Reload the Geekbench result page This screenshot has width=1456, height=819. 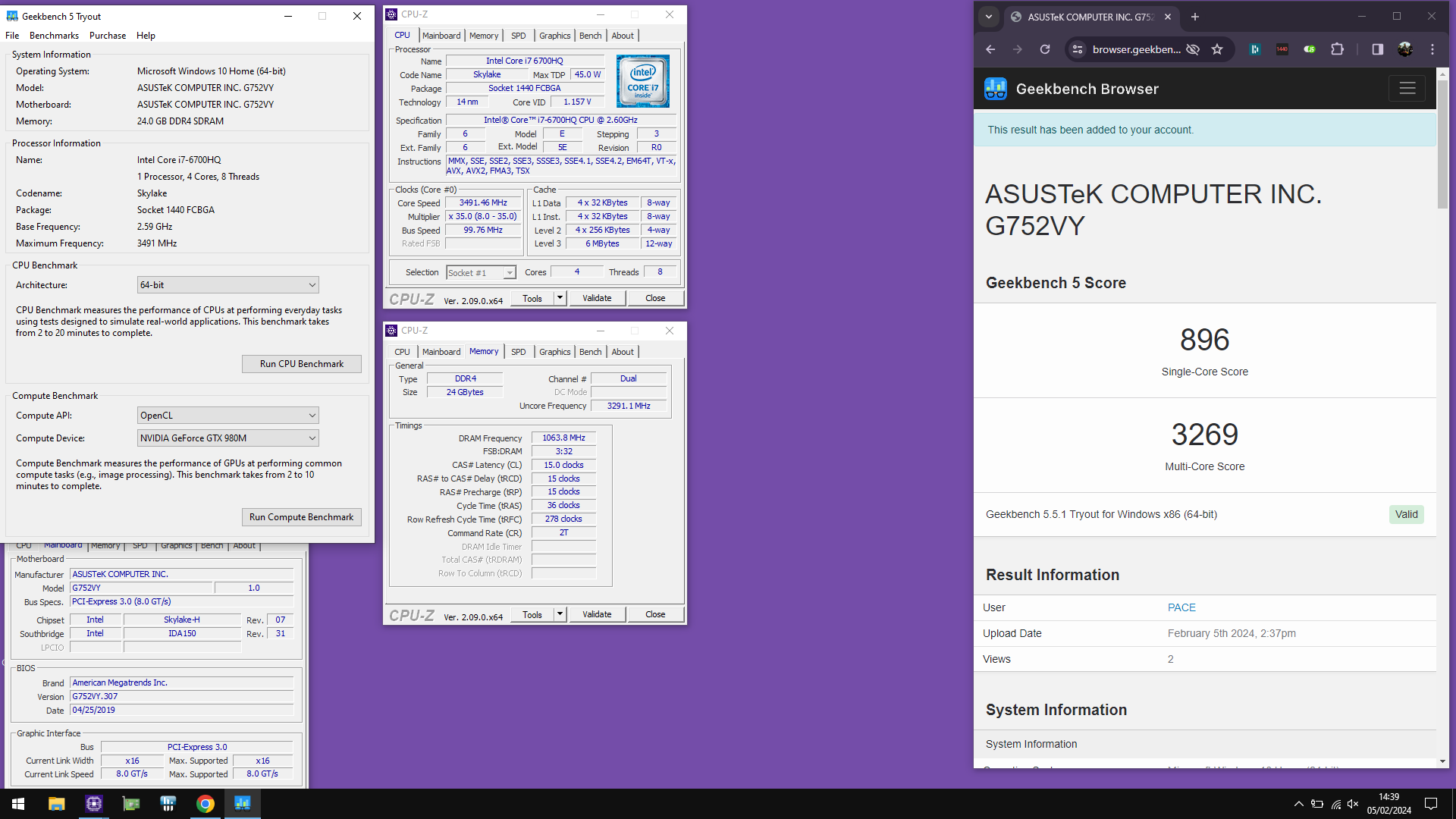tap(1045, 49)
